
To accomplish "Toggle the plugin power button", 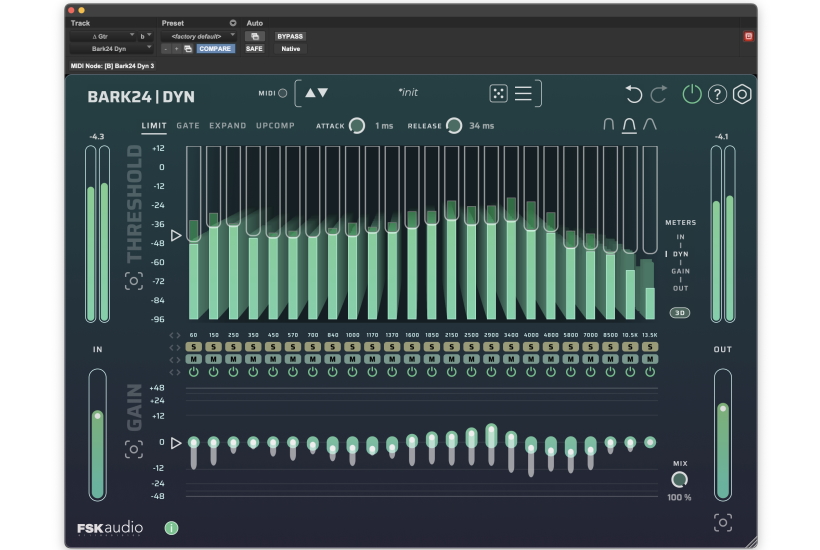I will coord(692,94).
